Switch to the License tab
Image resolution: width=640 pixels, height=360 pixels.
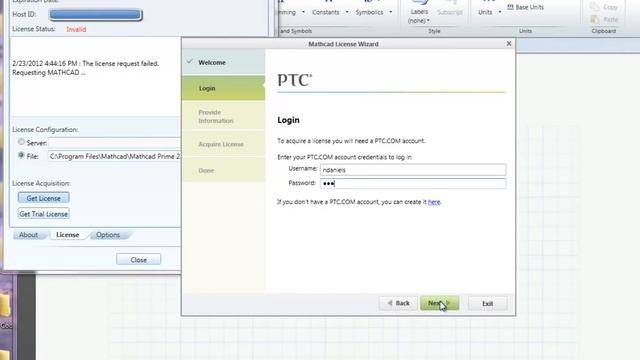67,235
